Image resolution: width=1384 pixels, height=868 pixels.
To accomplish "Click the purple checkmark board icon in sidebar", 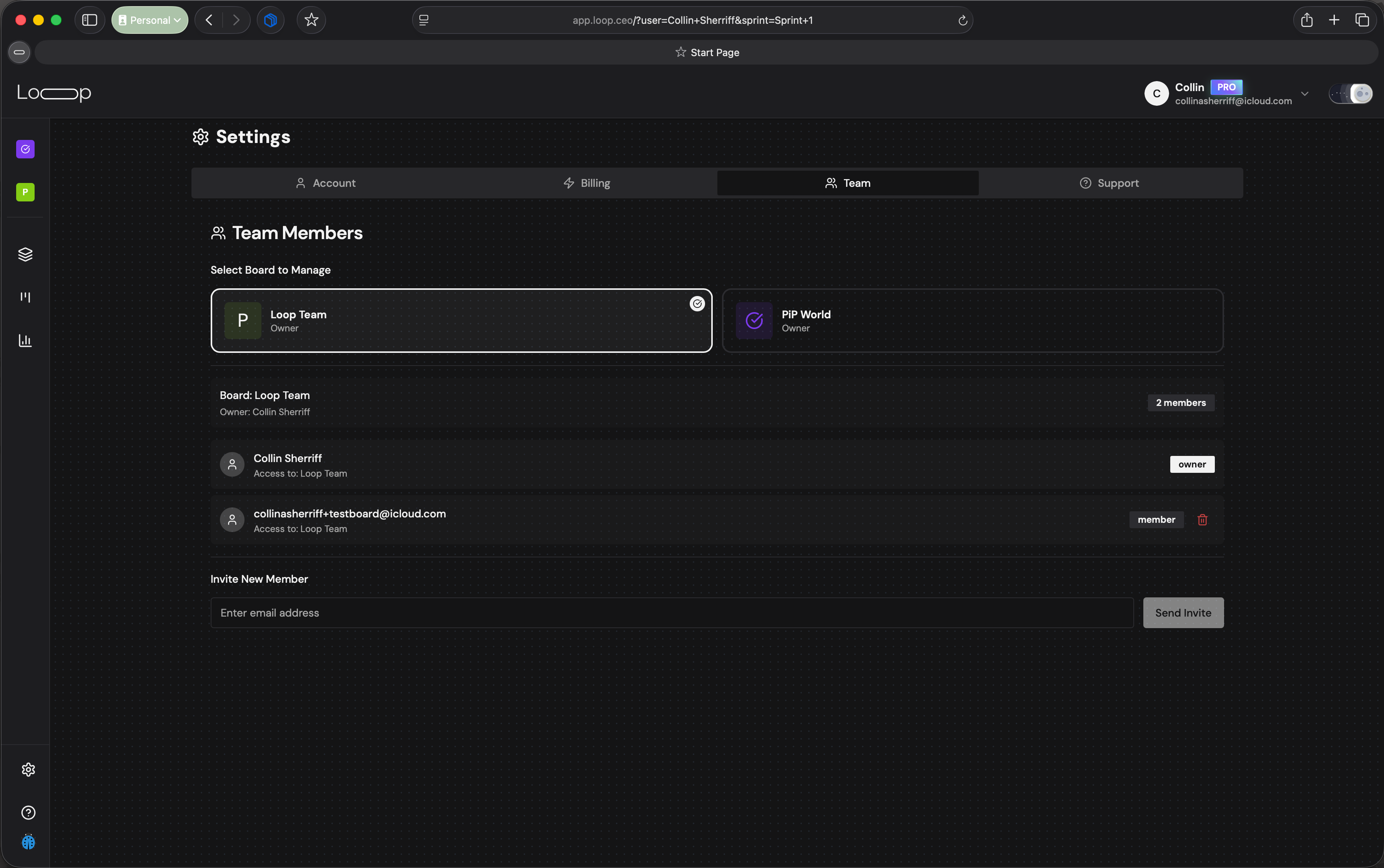I will point(25,149).
